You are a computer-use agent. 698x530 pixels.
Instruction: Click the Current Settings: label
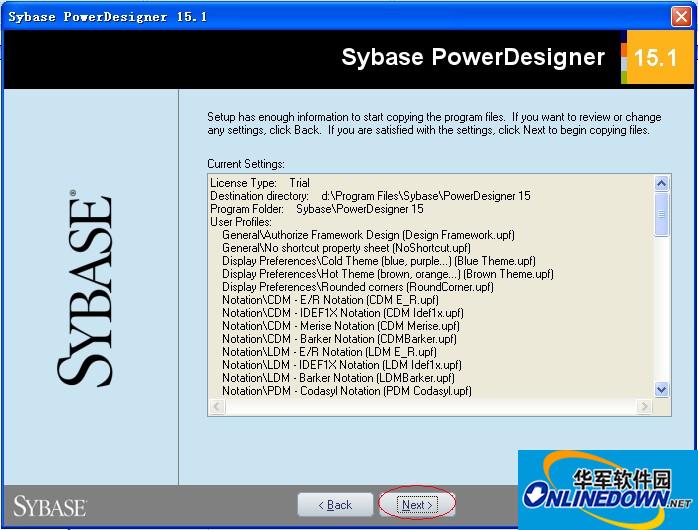point(246,164)
